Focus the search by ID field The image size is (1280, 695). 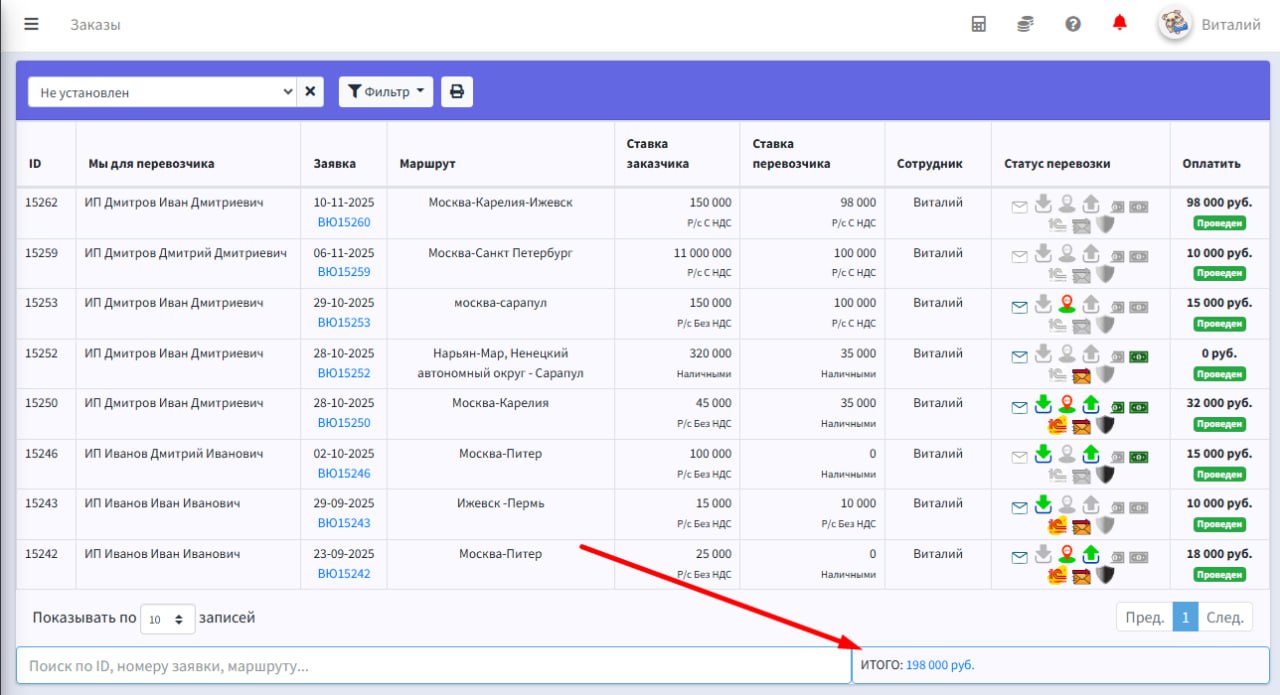pos(434,665)
